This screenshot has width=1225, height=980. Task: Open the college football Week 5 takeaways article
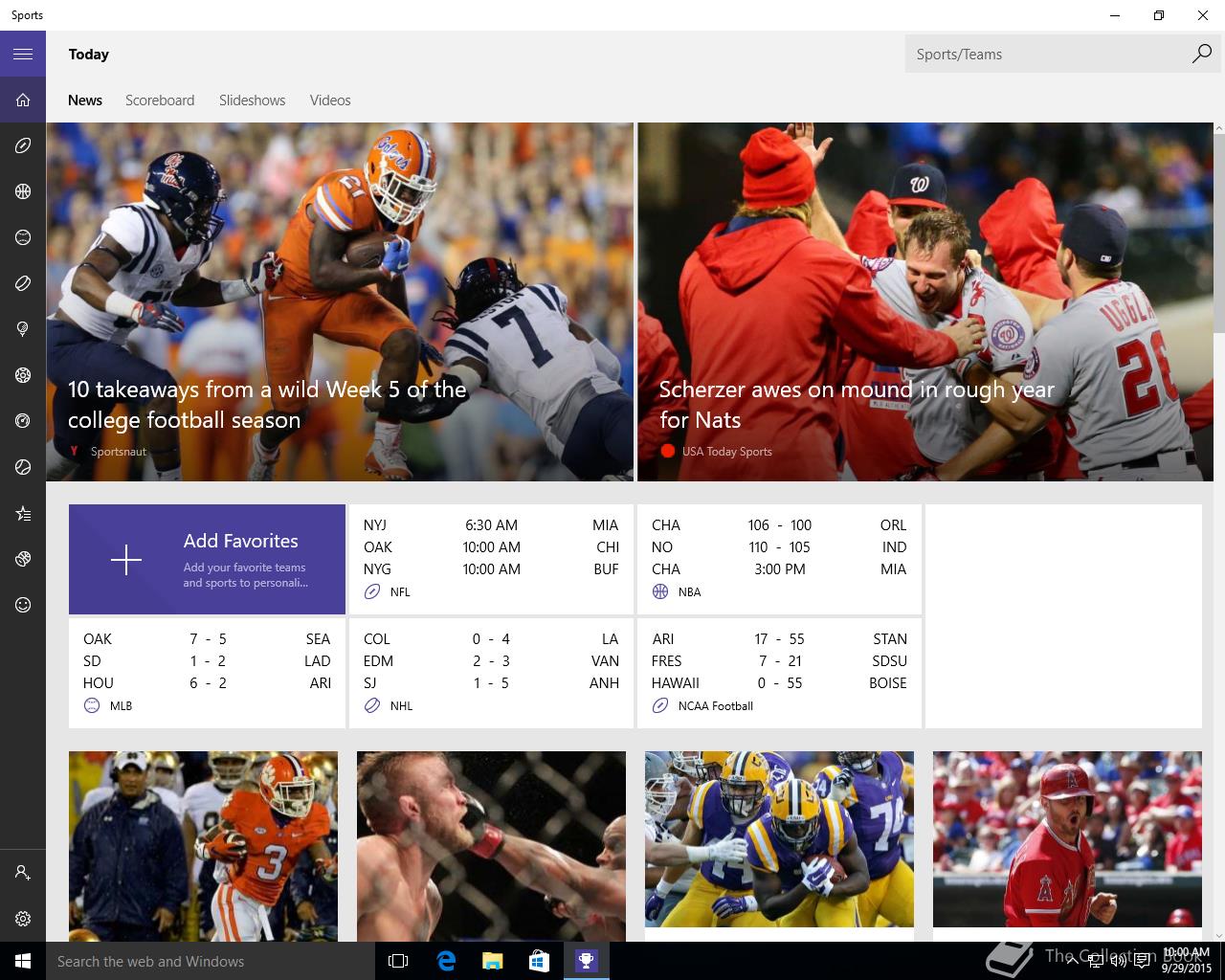click(340, 301)
